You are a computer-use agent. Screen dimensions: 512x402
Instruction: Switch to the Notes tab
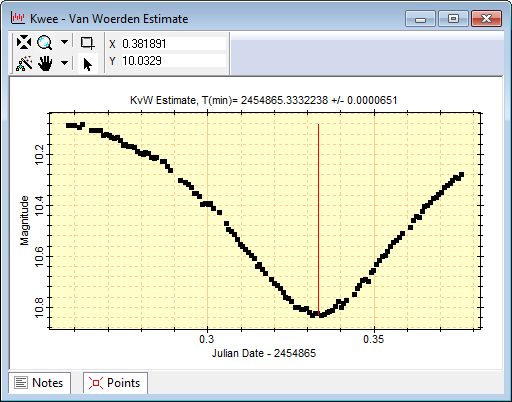click(39, 383)
